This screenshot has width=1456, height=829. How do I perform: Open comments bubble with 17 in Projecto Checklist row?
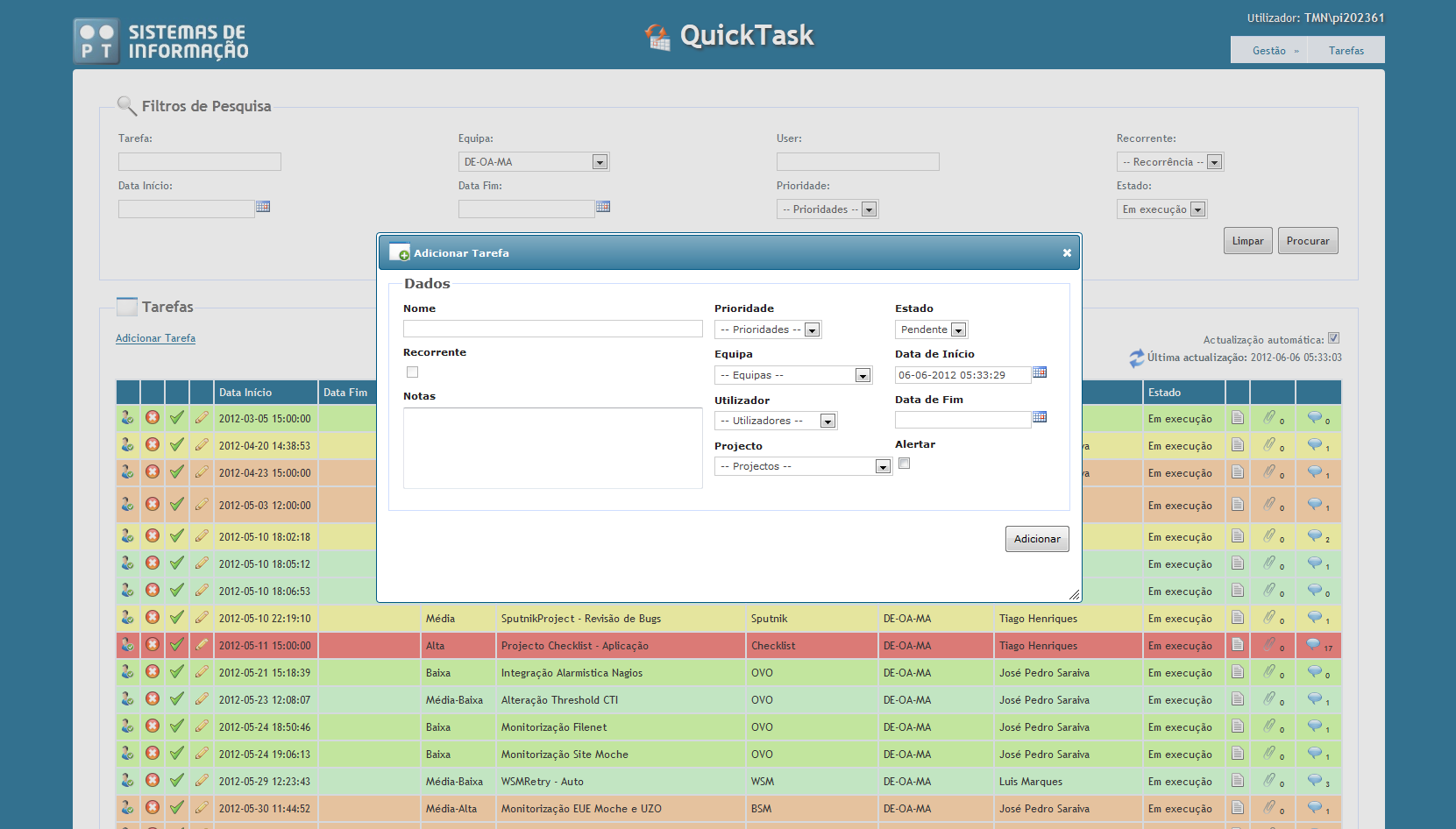point(1314,644)
